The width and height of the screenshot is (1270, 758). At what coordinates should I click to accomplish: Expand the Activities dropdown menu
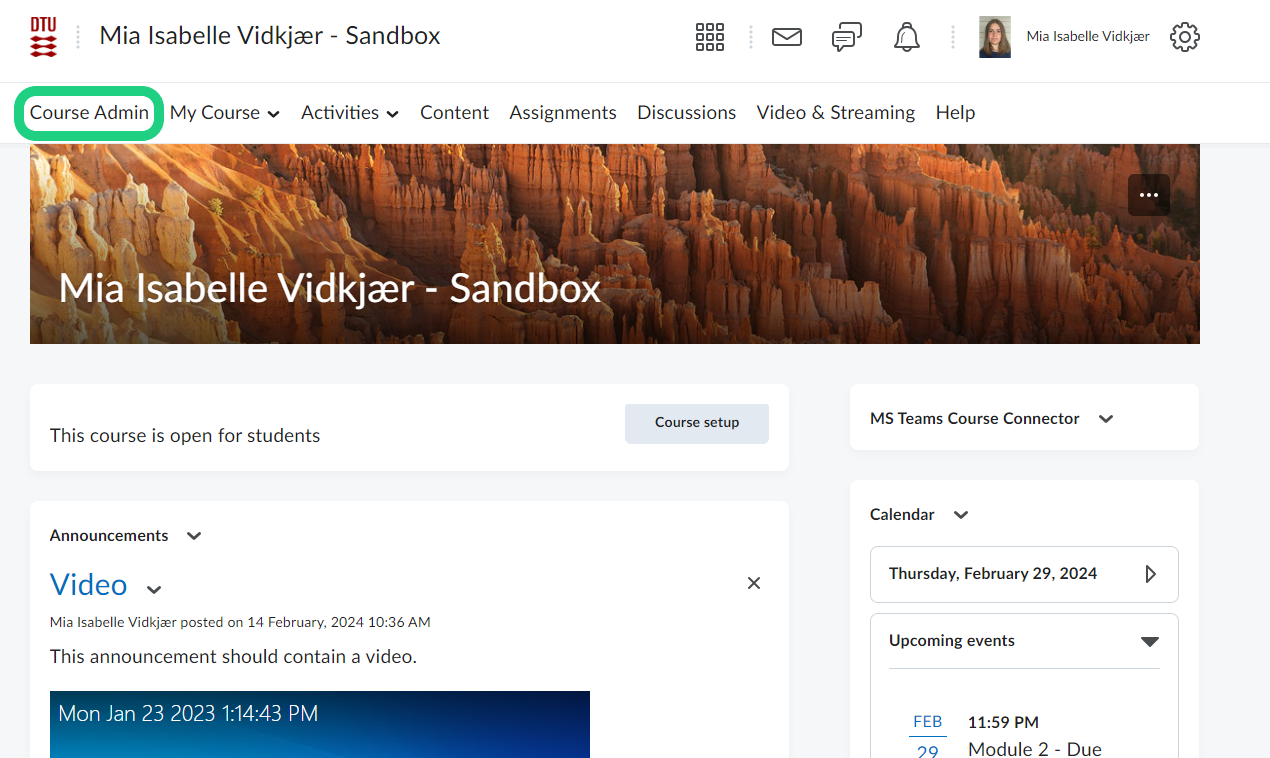[349, 113]
